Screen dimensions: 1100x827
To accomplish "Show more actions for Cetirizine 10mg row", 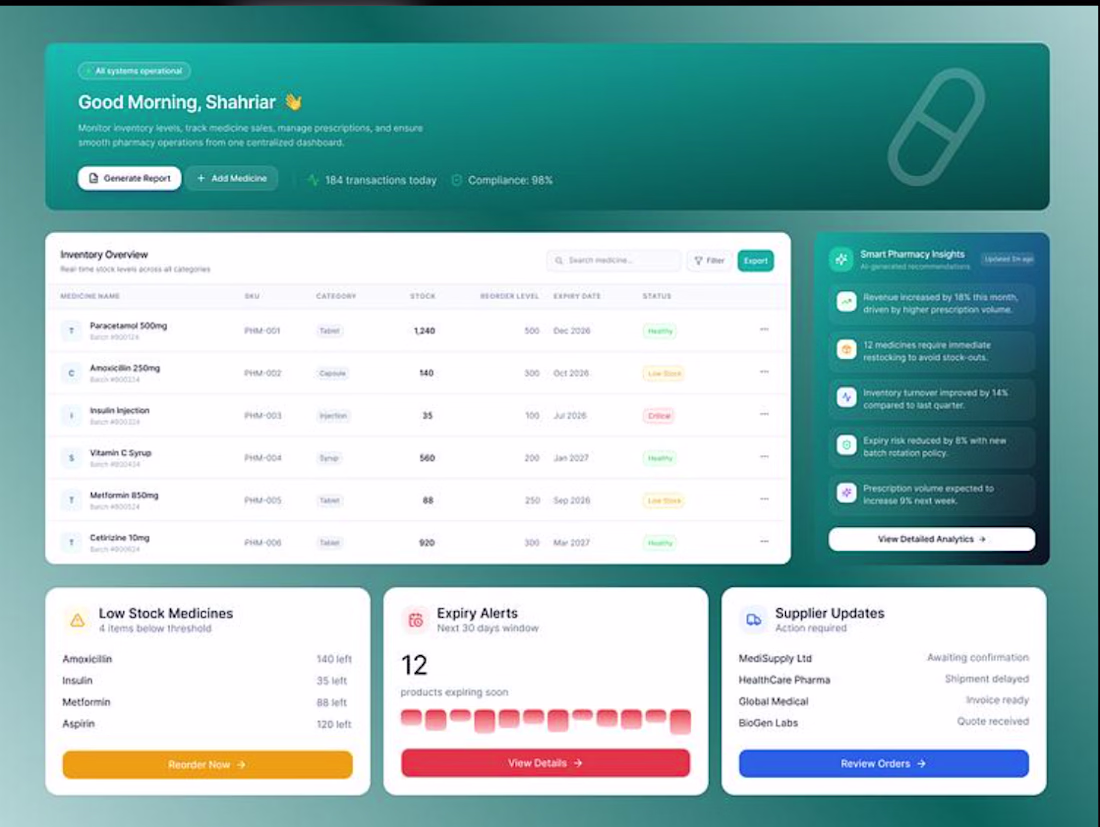I will 764,542.
